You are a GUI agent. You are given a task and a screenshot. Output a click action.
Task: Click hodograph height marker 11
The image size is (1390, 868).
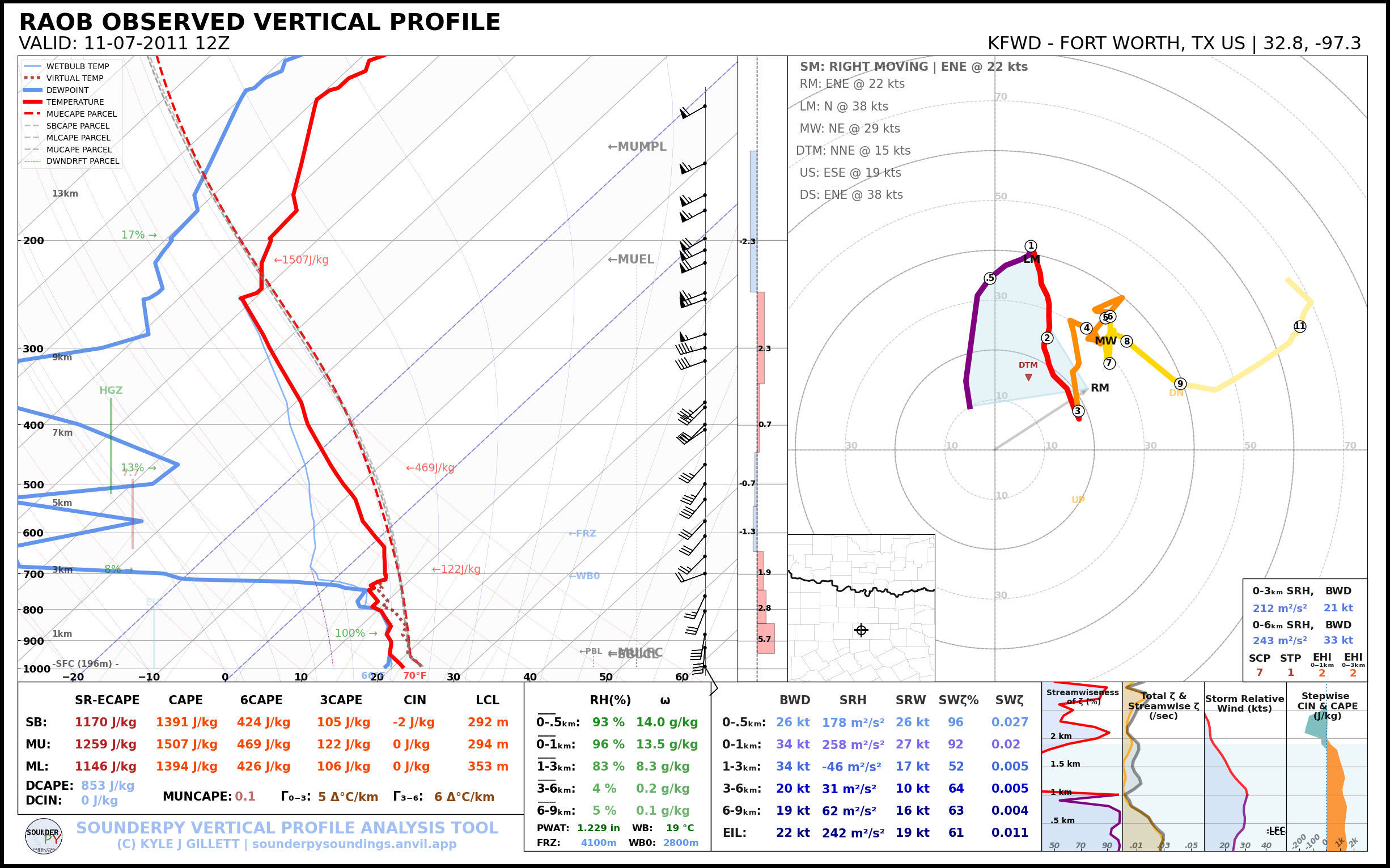pyautogui.click(x=1300, y=326)
